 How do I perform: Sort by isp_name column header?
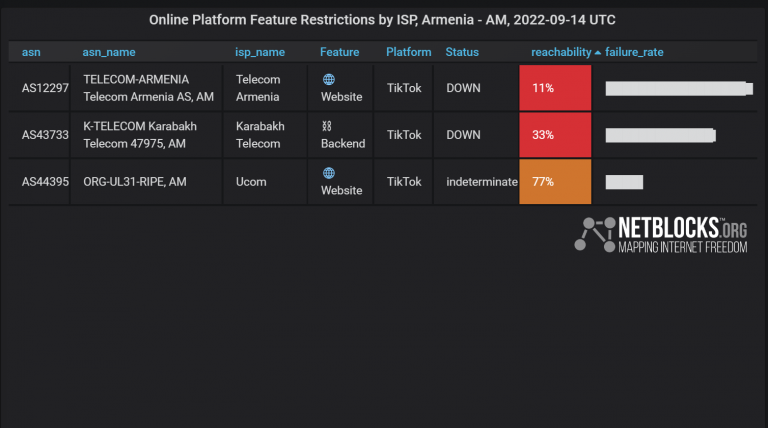tap(260, 52)
